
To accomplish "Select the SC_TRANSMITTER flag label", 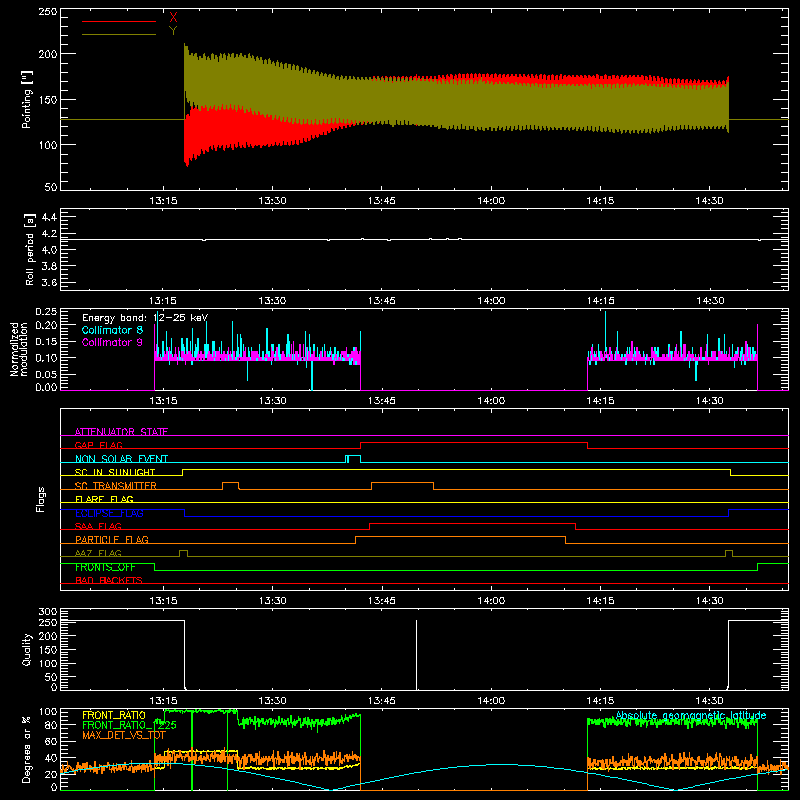I will [x=116, y=486].
